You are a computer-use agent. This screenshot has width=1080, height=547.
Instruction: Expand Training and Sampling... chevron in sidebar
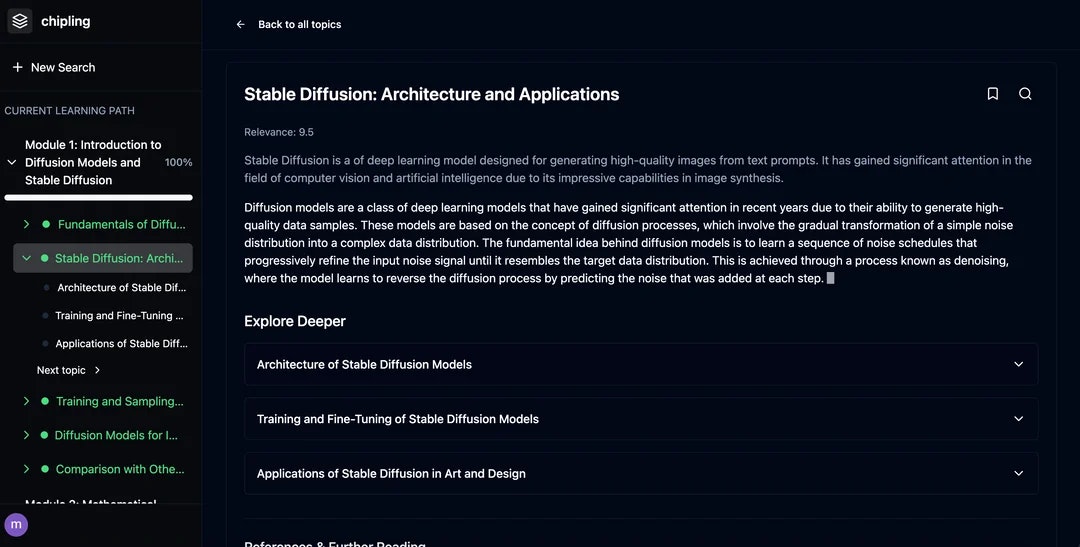point(26,401)
